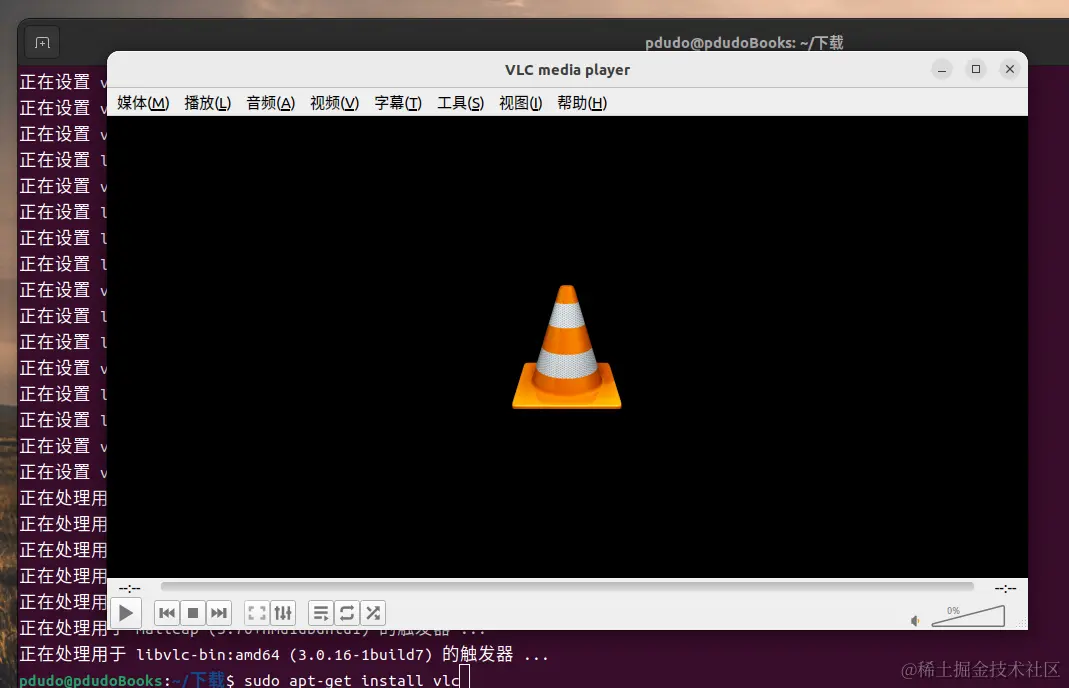Open the 帮助(H) menu
The width and height of the screenshot is (1069, 688).
582,103
